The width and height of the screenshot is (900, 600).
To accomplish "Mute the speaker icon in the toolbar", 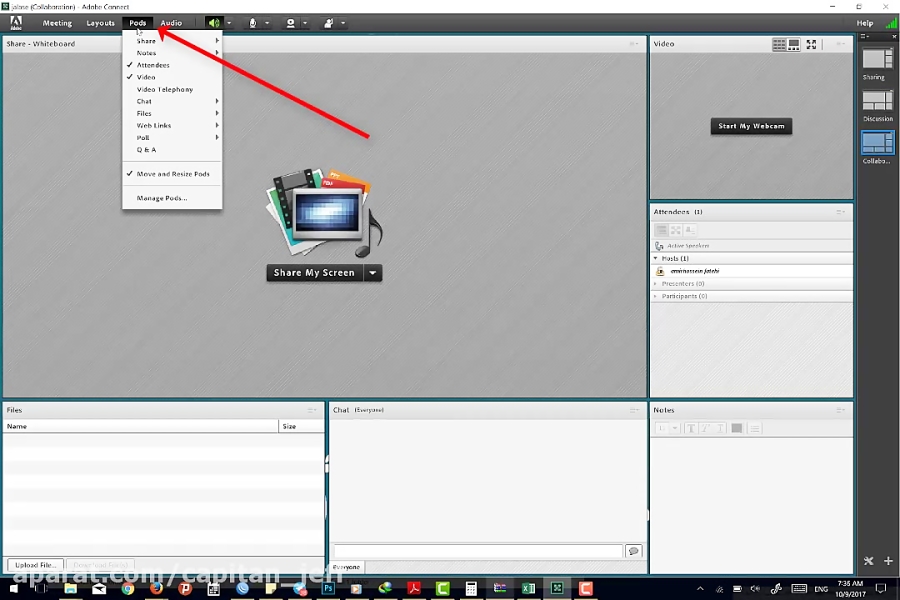I will click(x=212, y=22).
